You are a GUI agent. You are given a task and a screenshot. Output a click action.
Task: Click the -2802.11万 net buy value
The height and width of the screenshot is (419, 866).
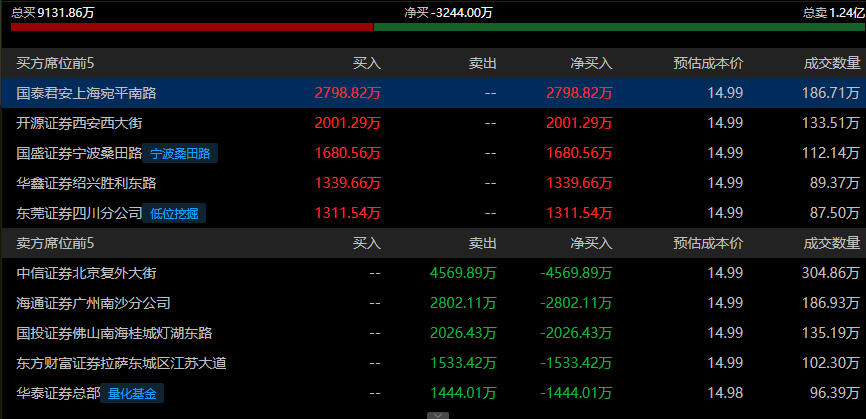[x=576, y=303]
